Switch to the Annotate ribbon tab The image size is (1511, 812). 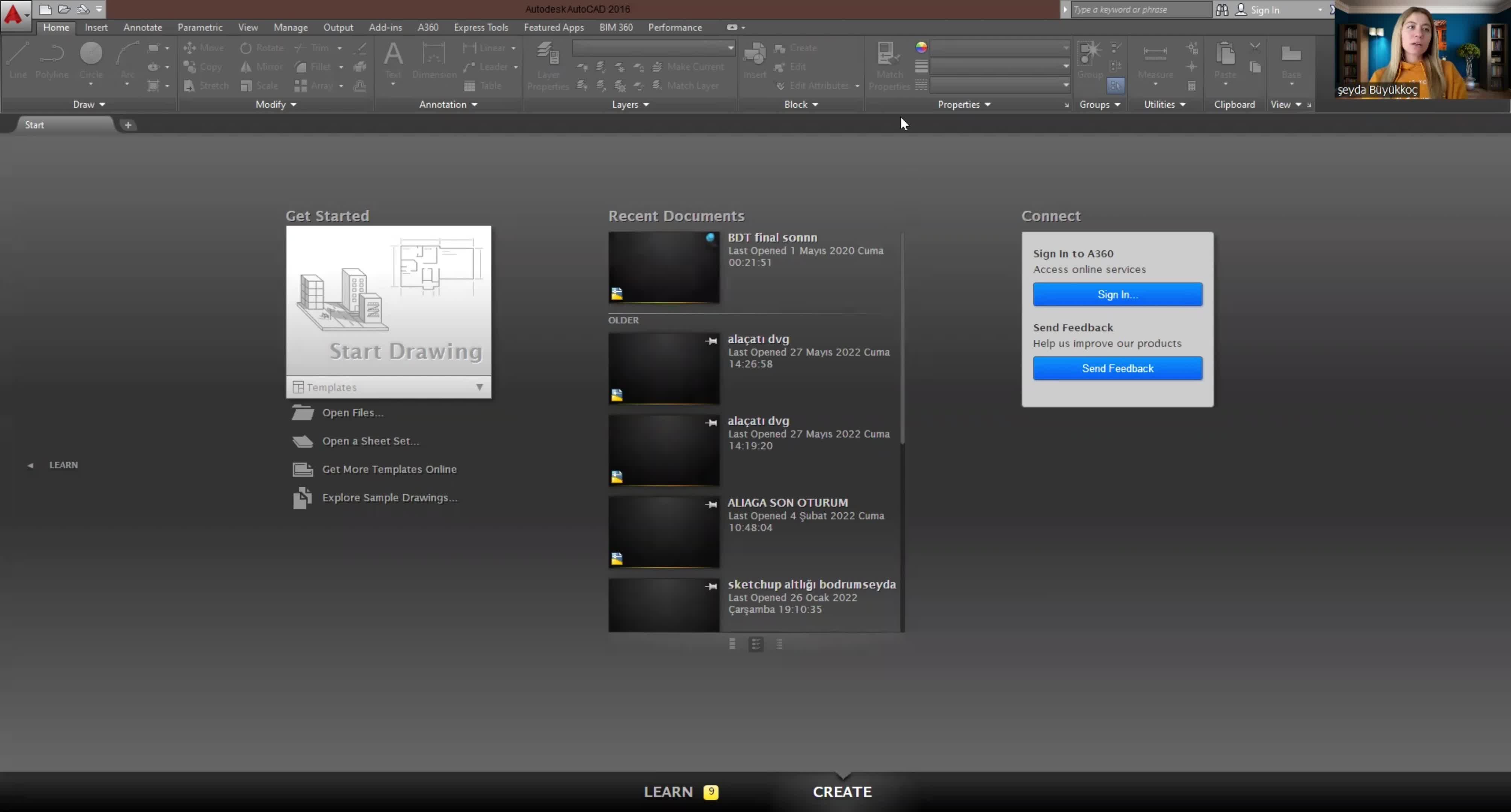tap(143, 27)
